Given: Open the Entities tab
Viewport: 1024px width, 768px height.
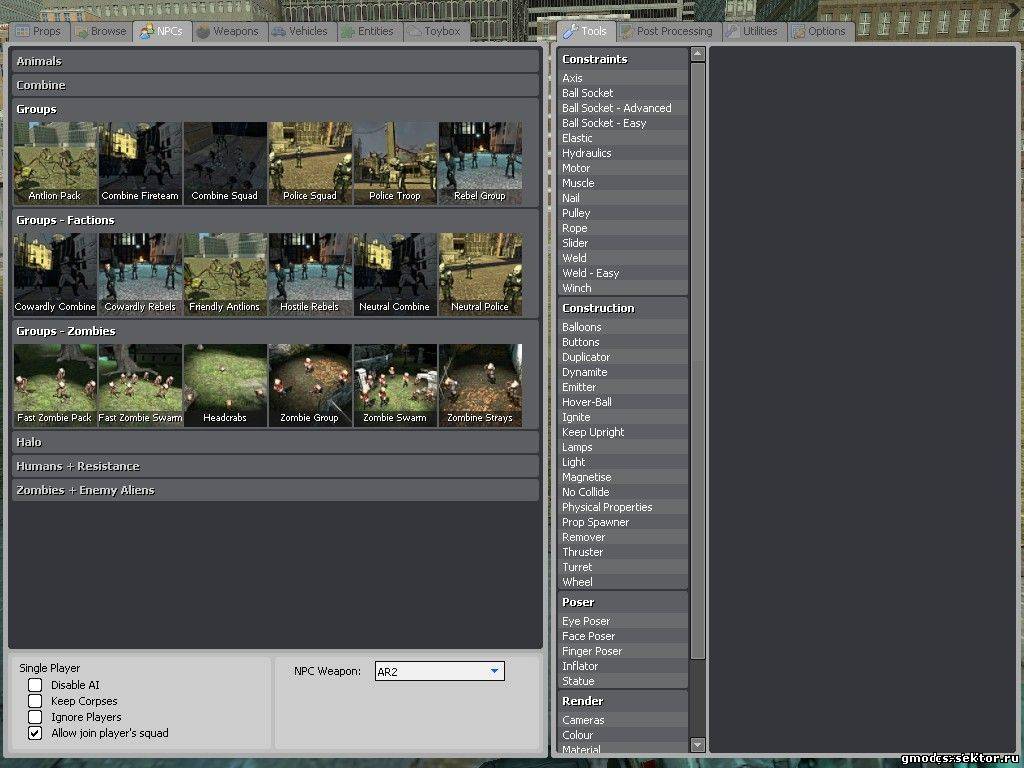Looking at the screenshot, I should 369,31.
